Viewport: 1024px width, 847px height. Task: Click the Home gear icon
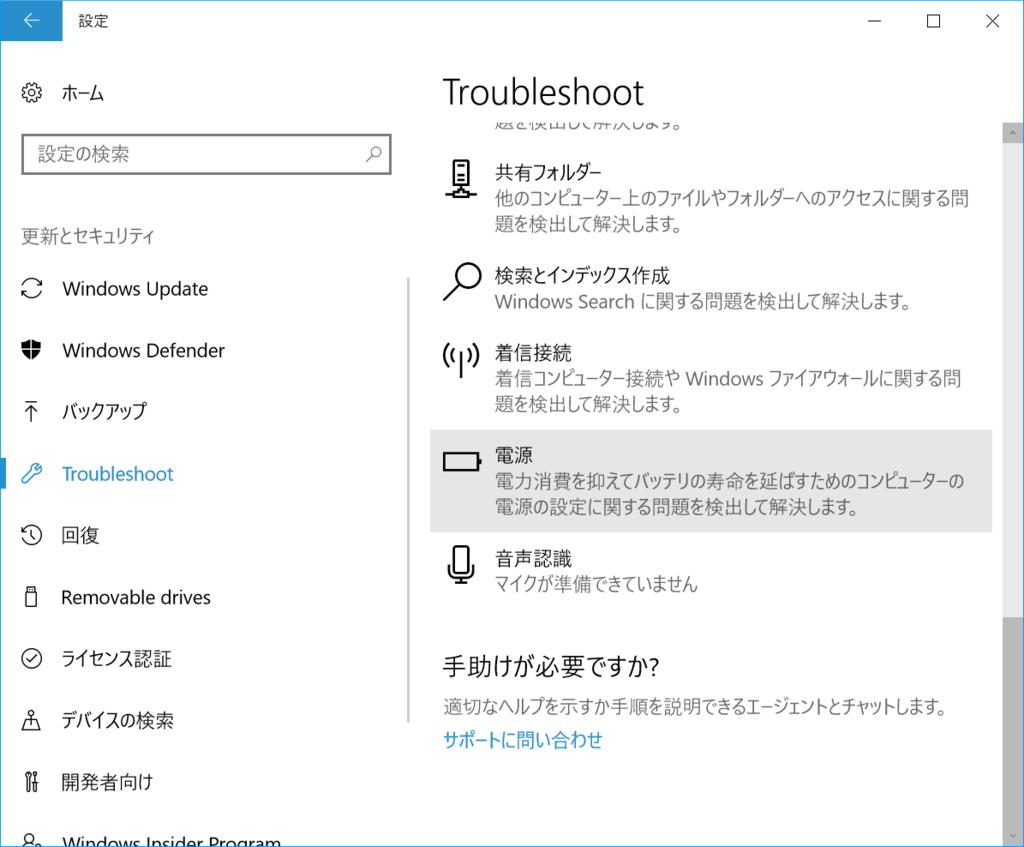(31, 93)
